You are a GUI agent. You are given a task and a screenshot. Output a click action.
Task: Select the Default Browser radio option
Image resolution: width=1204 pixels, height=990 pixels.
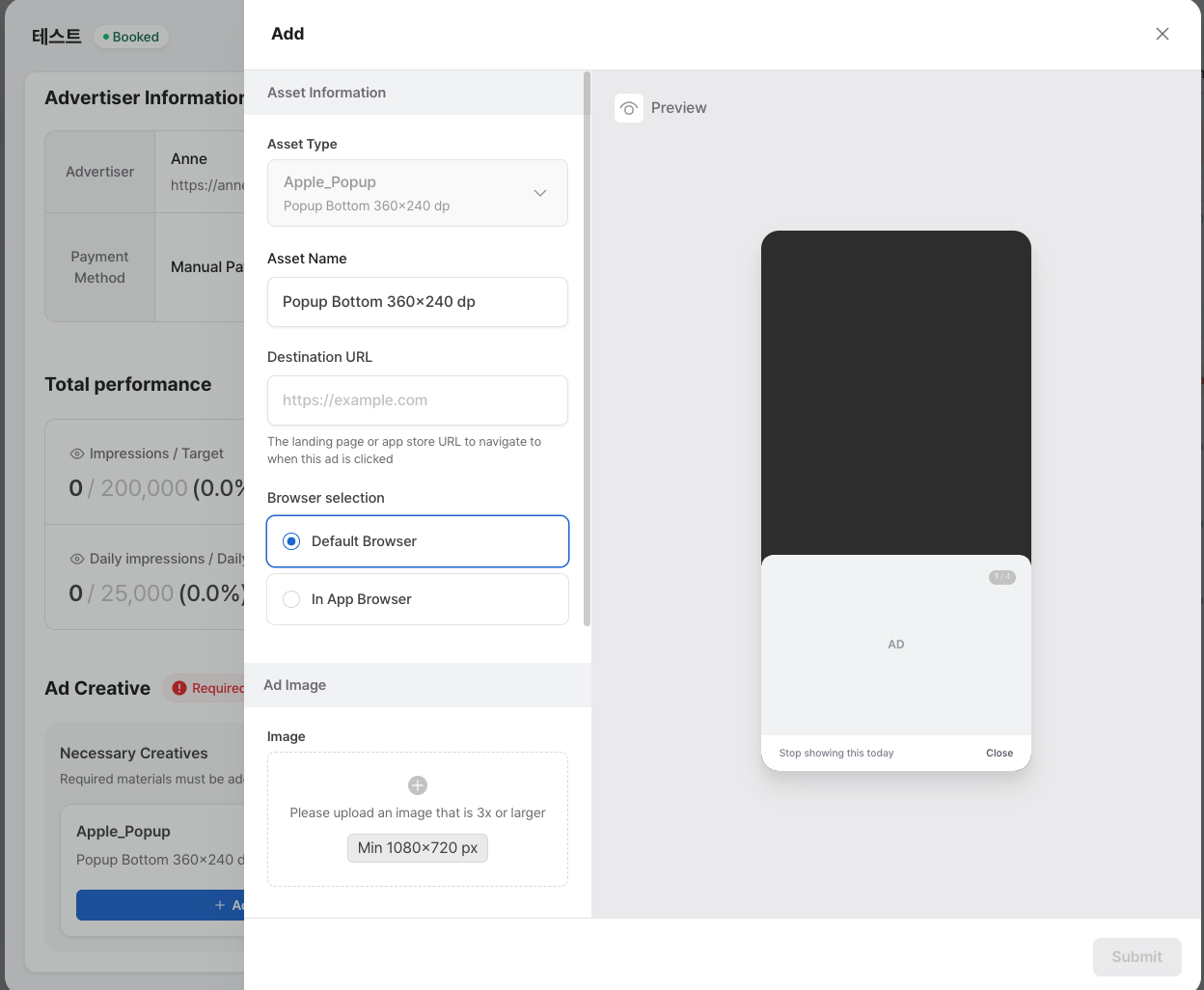tap(291, 541)
